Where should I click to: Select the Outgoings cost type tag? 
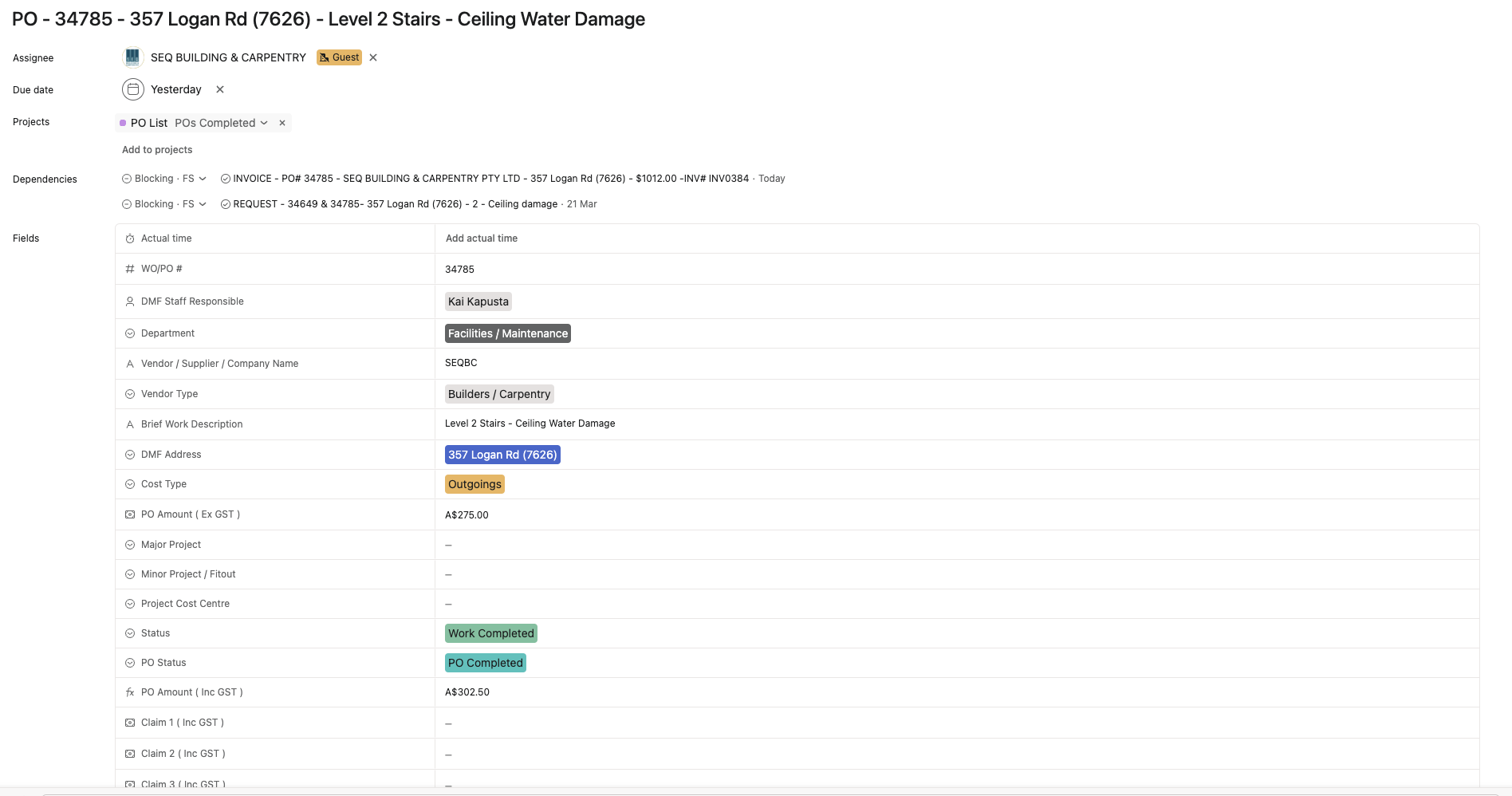[474, 484]
